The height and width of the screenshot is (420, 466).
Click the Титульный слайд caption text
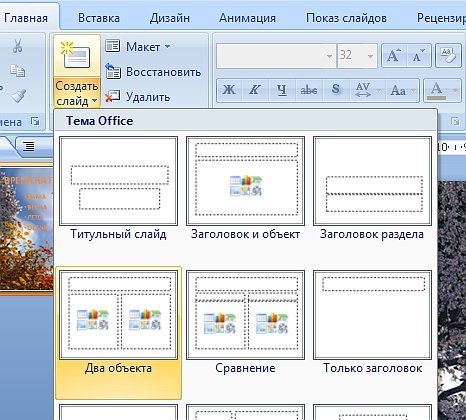coord(118,234)
